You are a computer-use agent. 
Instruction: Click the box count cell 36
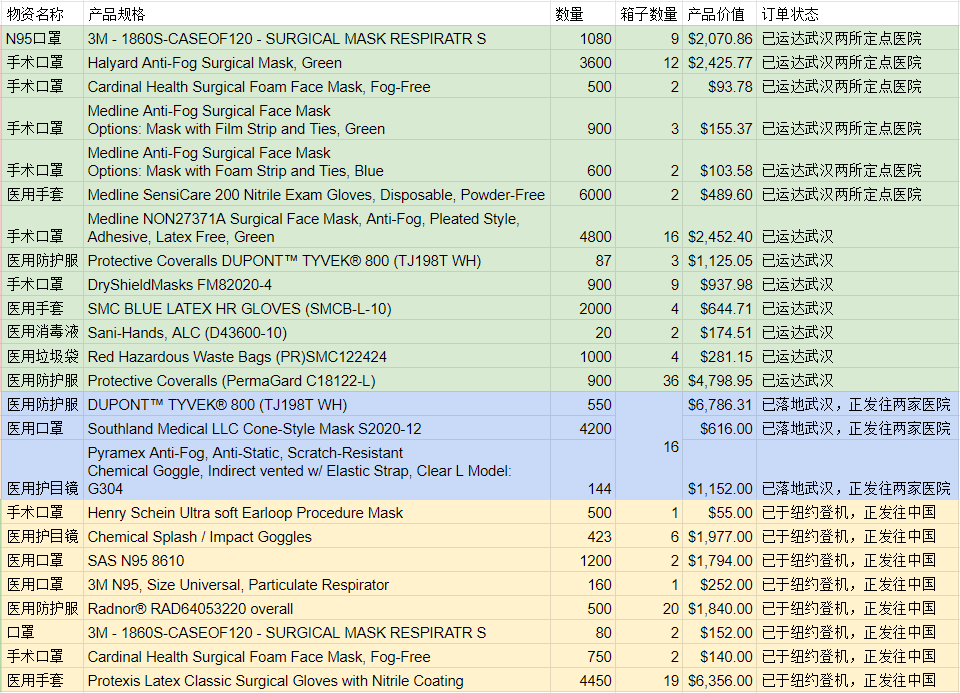(x=649, y=380)
